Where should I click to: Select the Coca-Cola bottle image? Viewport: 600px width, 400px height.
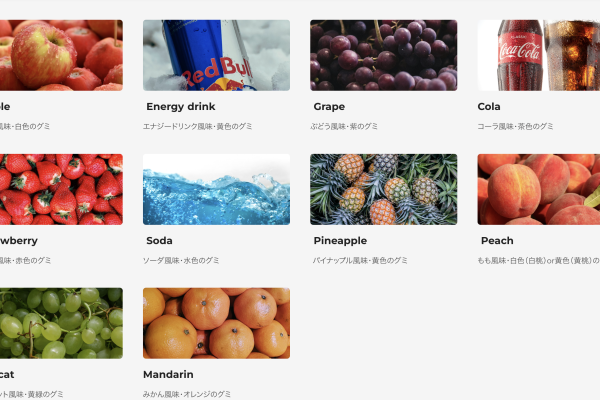pos(539,55)
